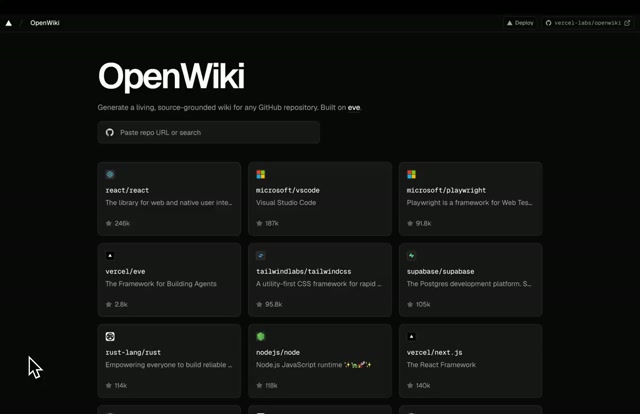This screenshot has height=414, width=640.
Task: Open the OpenWiki breadcrumb link
Action: pyautogui.click(x=45, y=23)
